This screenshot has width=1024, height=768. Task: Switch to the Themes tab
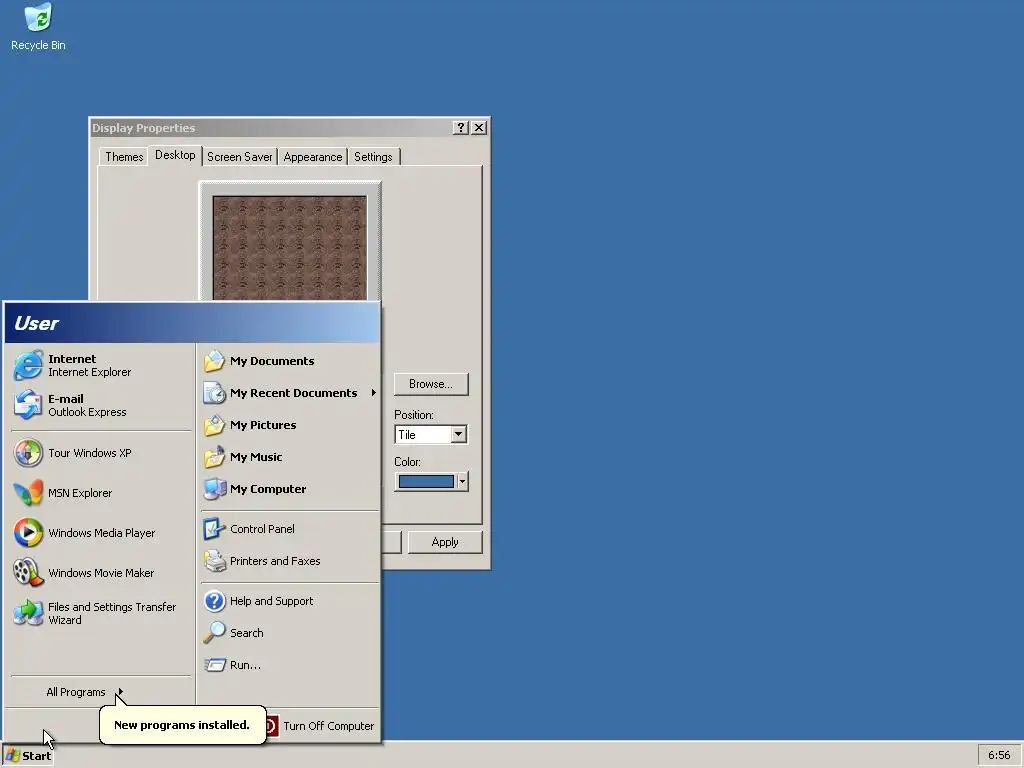tap(124, 157)
